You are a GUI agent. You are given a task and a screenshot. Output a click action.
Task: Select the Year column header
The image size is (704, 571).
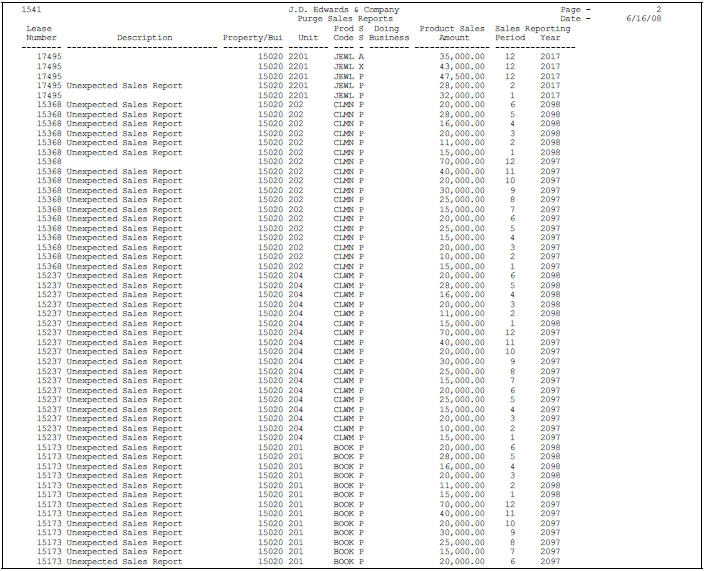[x=550, y=38]
